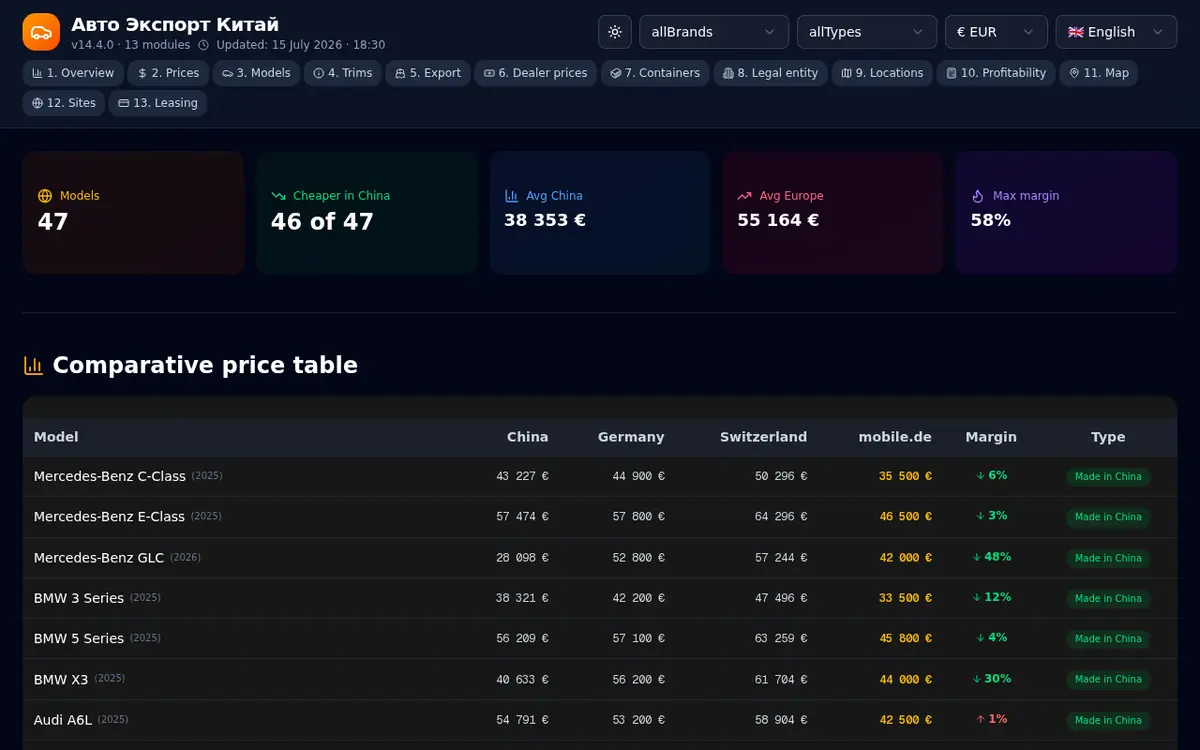The height and width of the screenshot is (750, 1200).
Task: Expand the allTypes filter dropdown
Action: [867, 32]
